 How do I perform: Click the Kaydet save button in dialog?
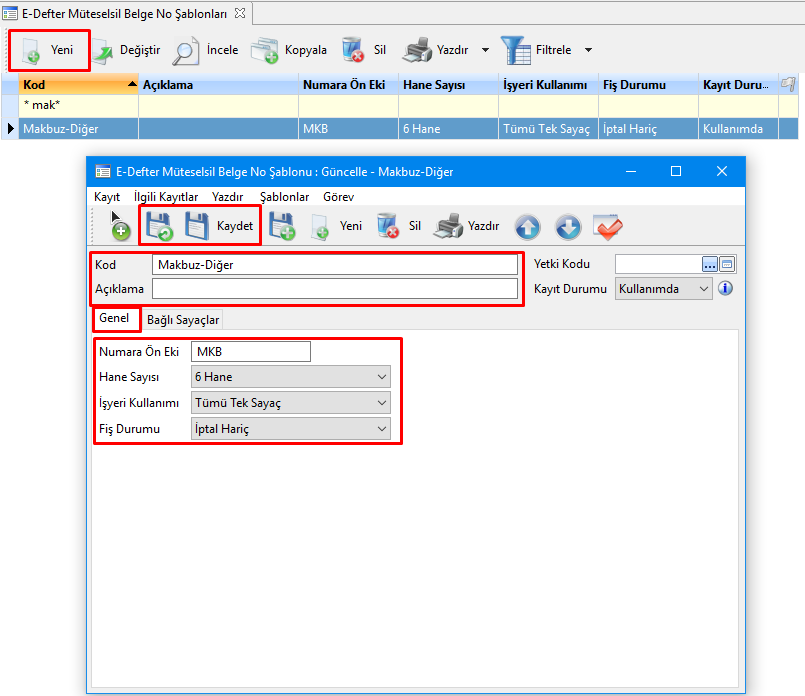(221, 226)
